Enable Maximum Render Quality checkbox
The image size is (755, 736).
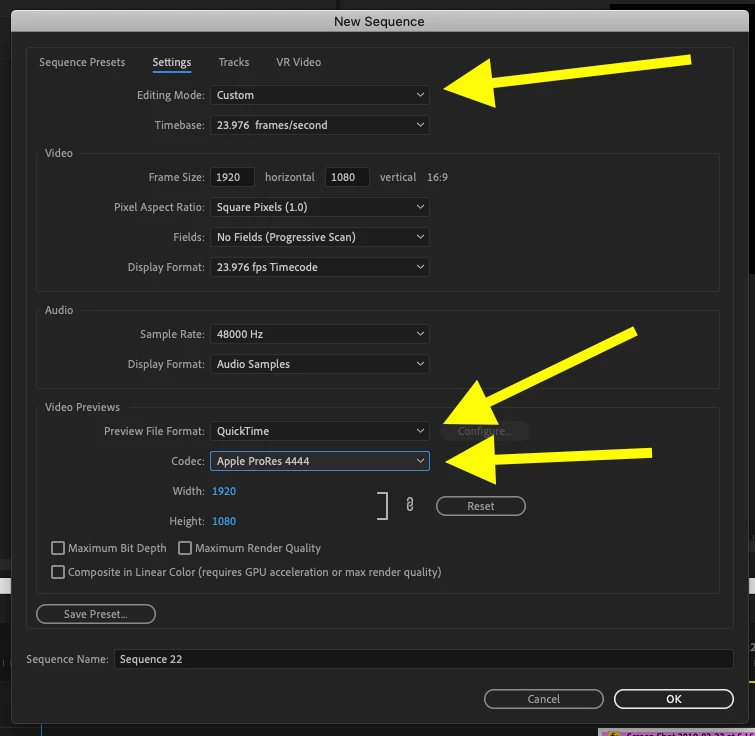185,548
